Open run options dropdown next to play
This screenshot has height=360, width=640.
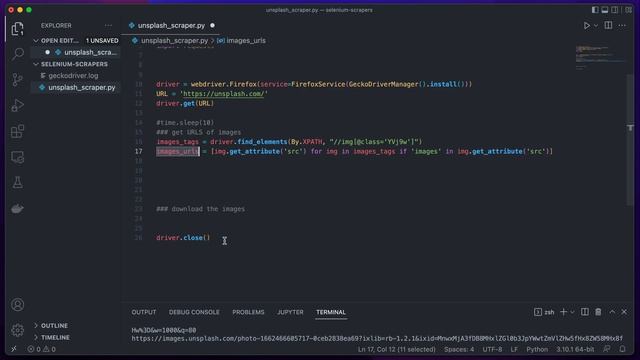click(596, 25)
